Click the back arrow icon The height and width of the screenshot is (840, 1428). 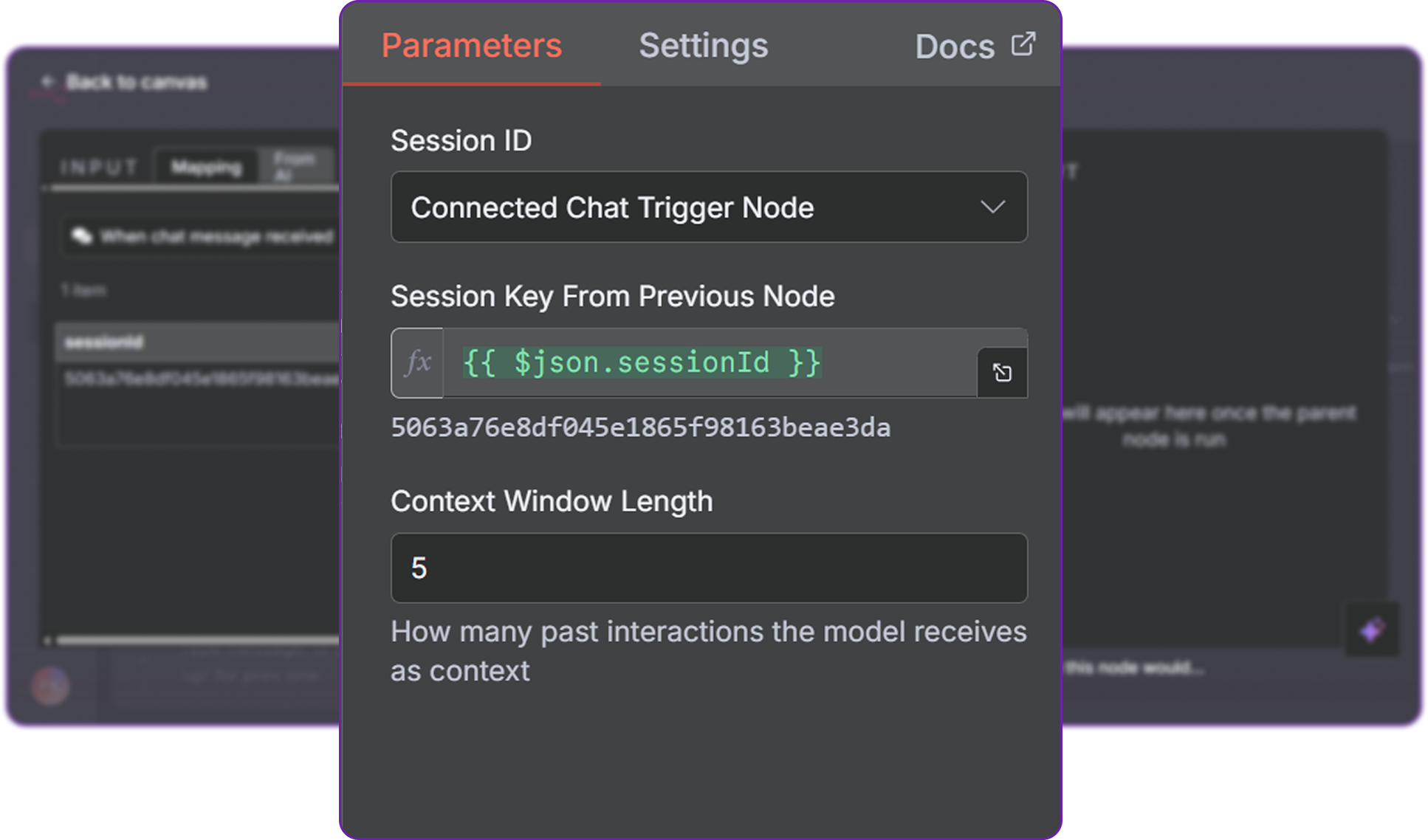tap(48, 82)
